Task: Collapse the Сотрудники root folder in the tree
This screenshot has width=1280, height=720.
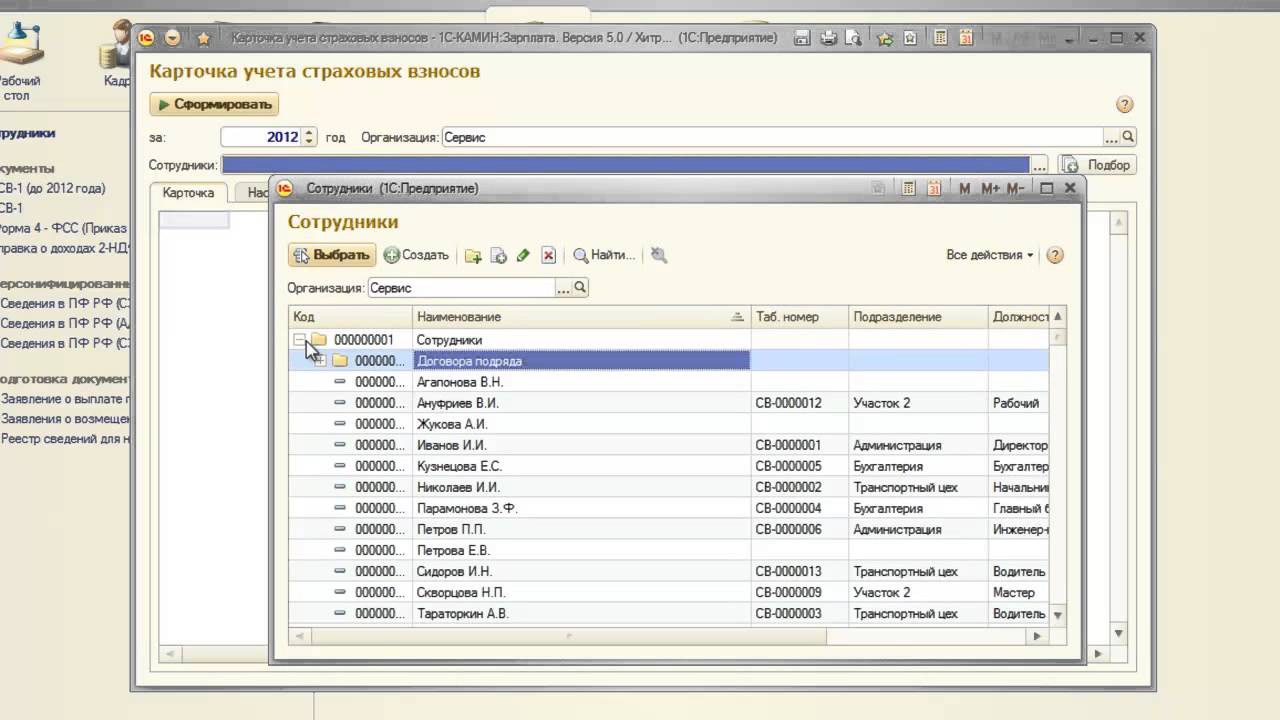Action: point(299,340)
